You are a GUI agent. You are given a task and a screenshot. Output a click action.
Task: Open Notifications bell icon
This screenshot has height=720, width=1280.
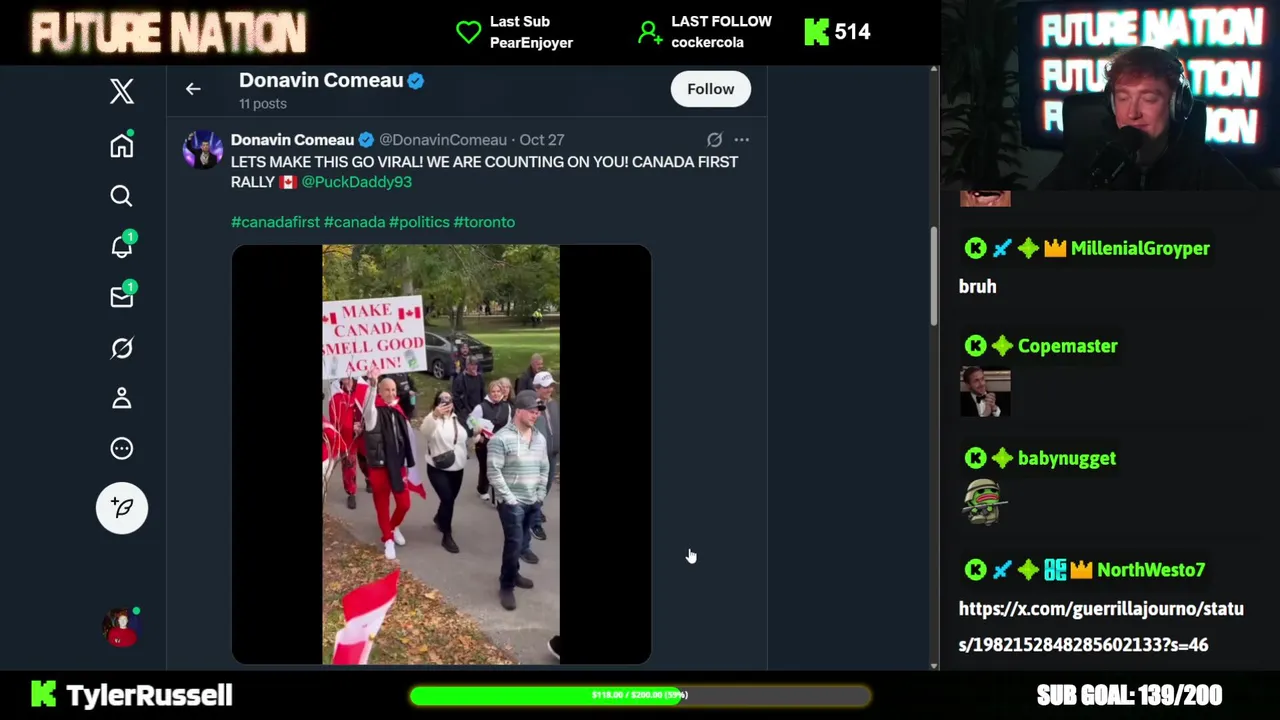[x=122, y=246]
